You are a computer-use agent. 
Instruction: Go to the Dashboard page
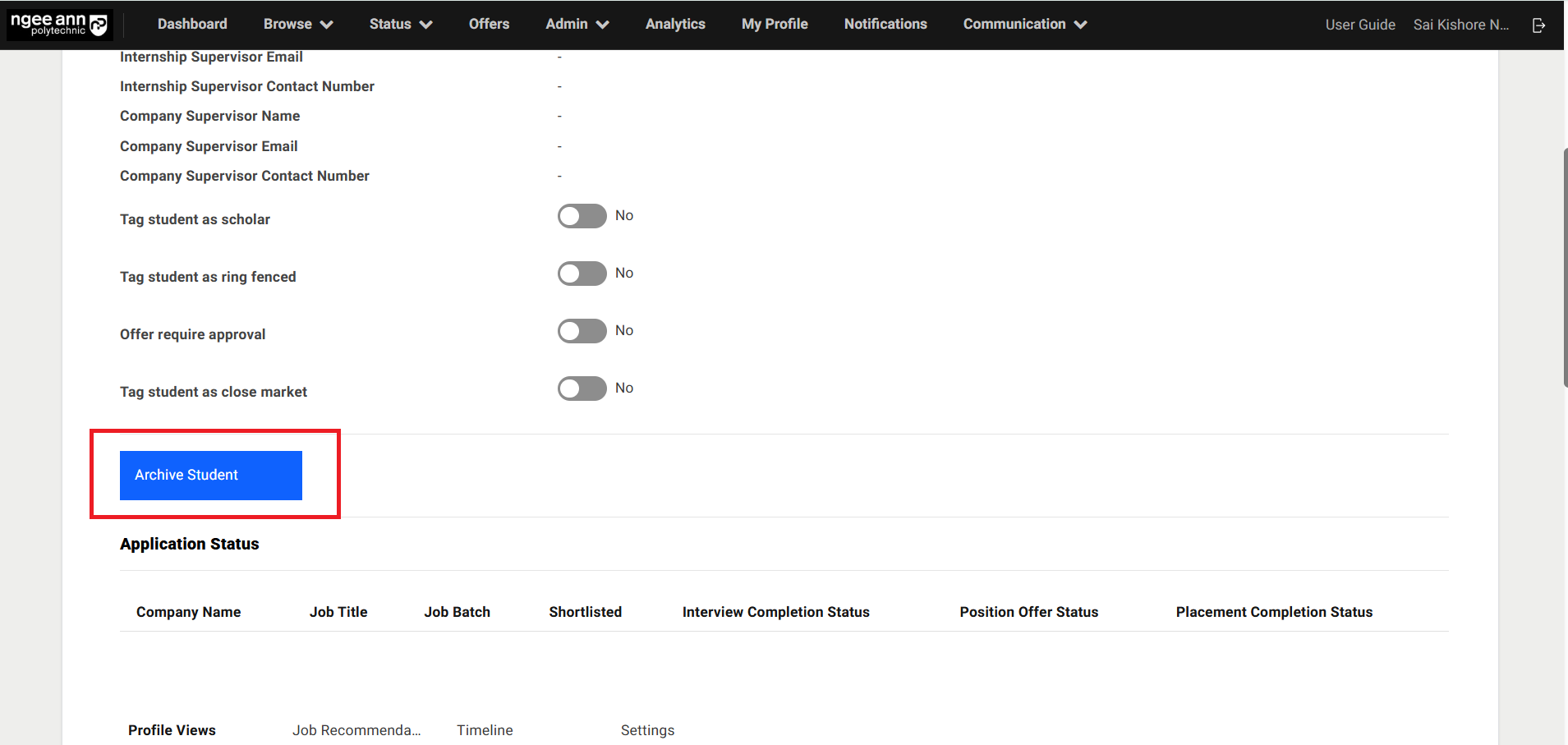click(x=191, y=24)
